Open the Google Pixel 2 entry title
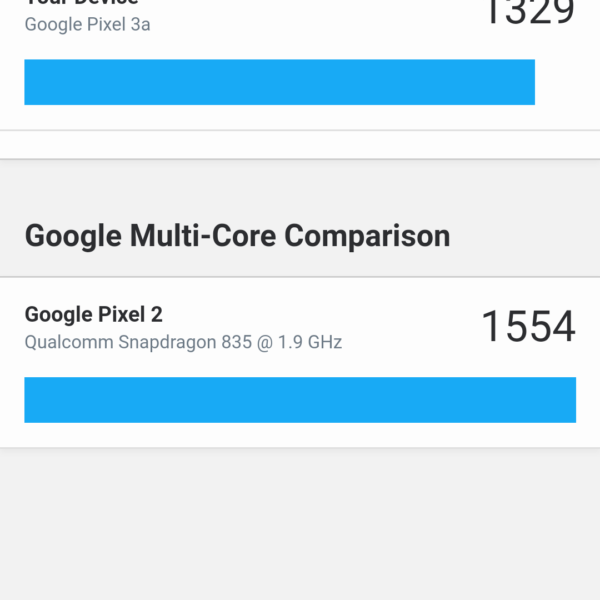Screen dimensions: 600x600 click(93, 315)
